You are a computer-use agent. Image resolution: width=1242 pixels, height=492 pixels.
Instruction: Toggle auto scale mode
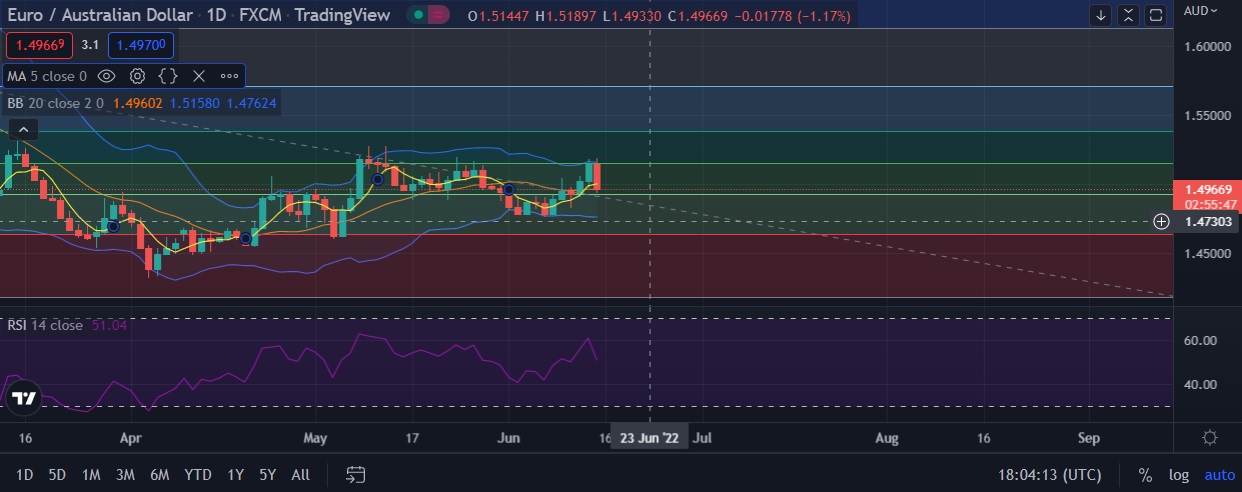1219,474
